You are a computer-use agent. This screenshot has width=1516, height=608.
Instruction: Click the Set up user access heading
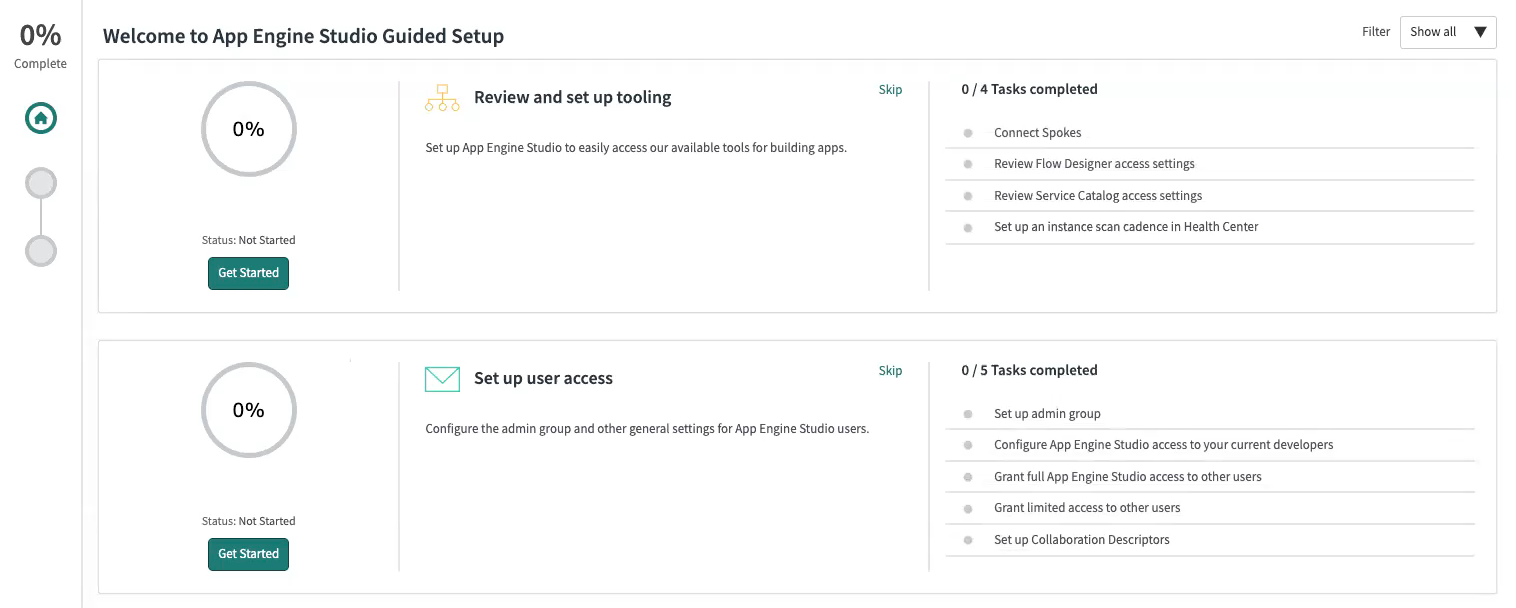[543, 378]
